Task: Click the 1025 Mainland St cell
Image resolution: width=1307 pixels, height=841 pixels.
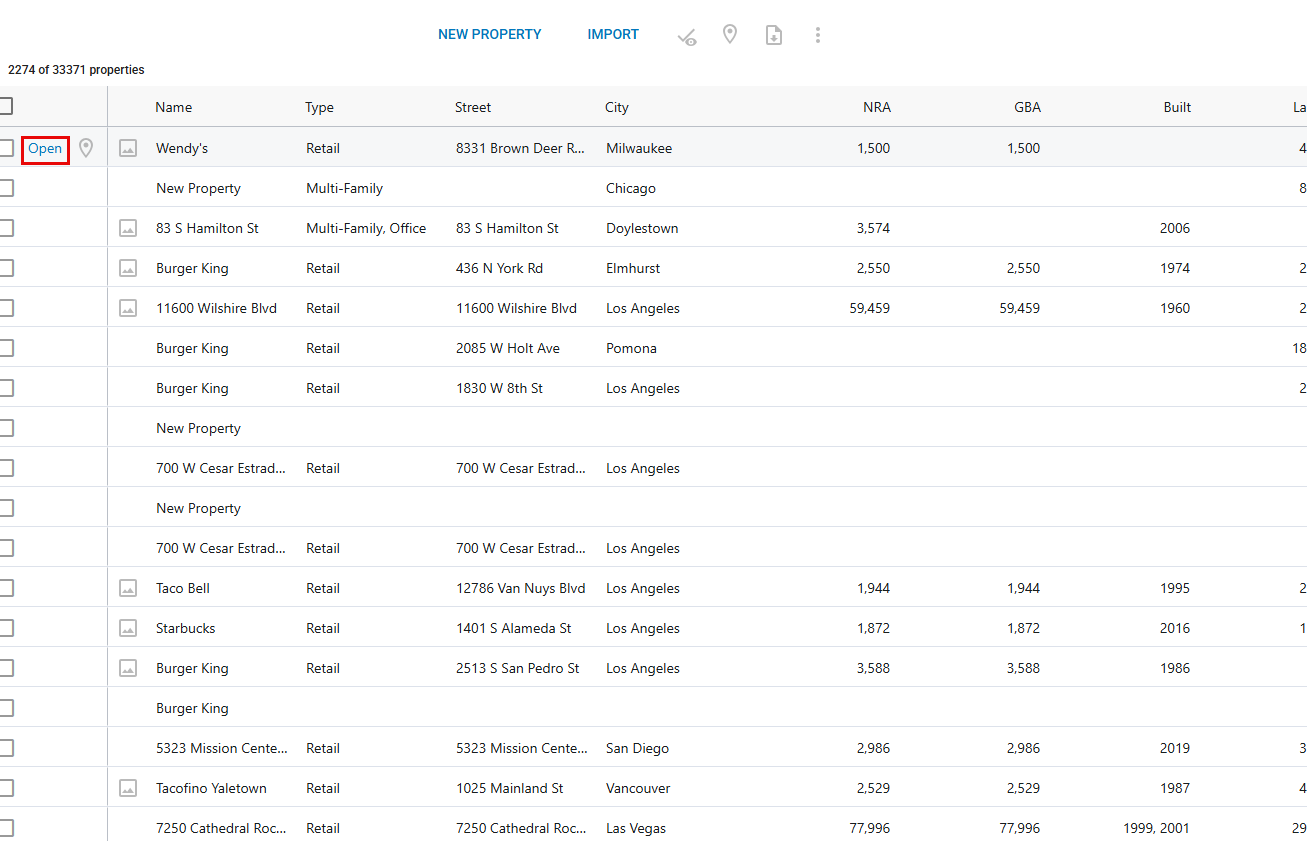Action: point(510,788)
